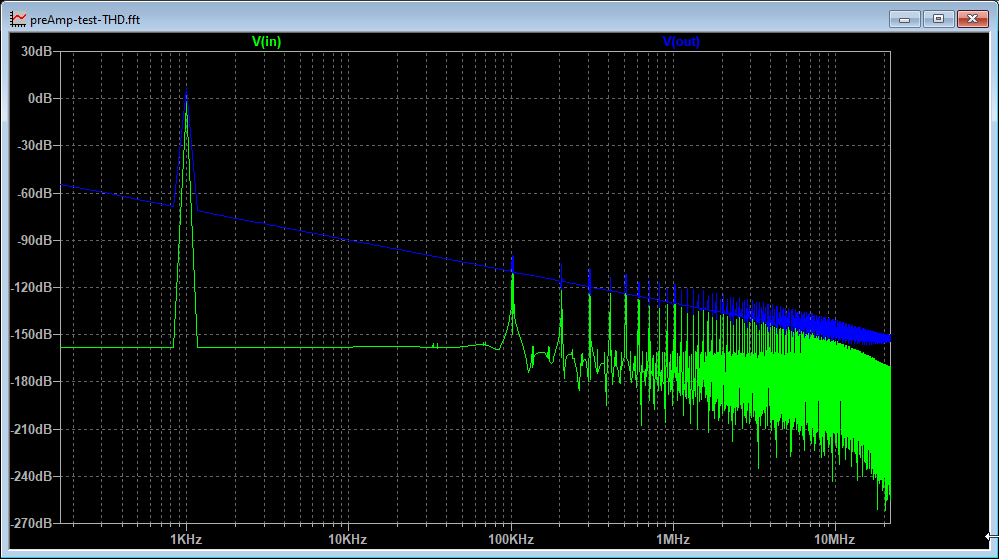Image resolution: width=999 pixels, height=559 pixels.
Task: Click the 30dB y-axis label
Action: point(36,52)
